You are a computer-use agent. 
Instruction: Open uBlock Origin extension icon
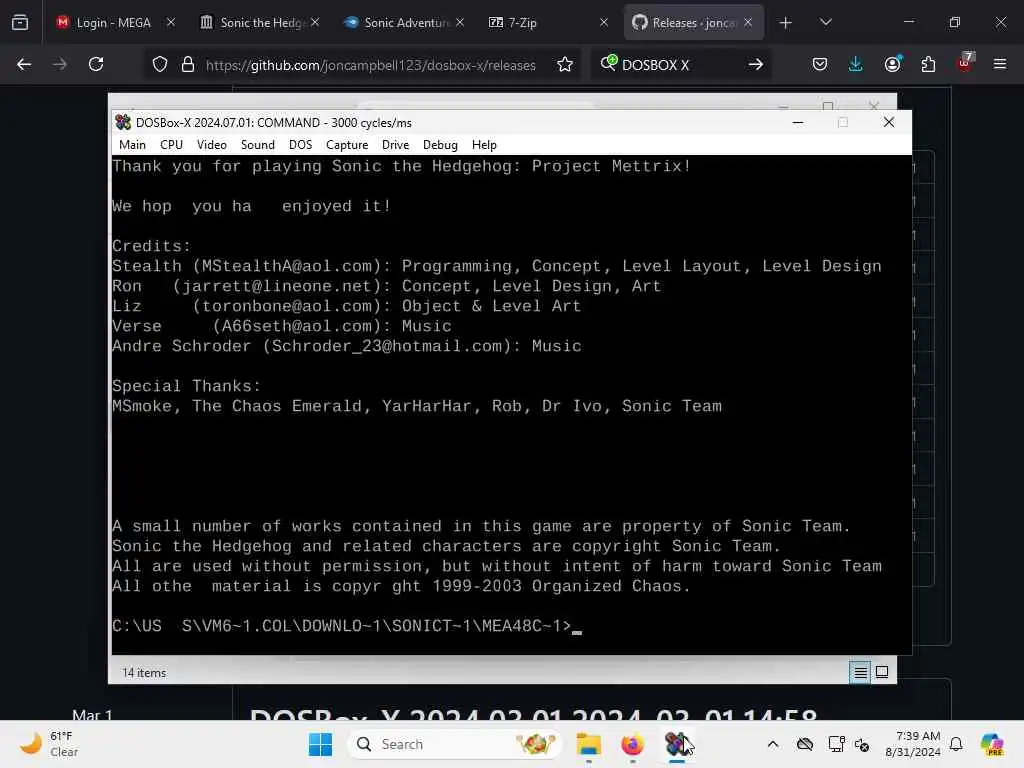point(965,63)
